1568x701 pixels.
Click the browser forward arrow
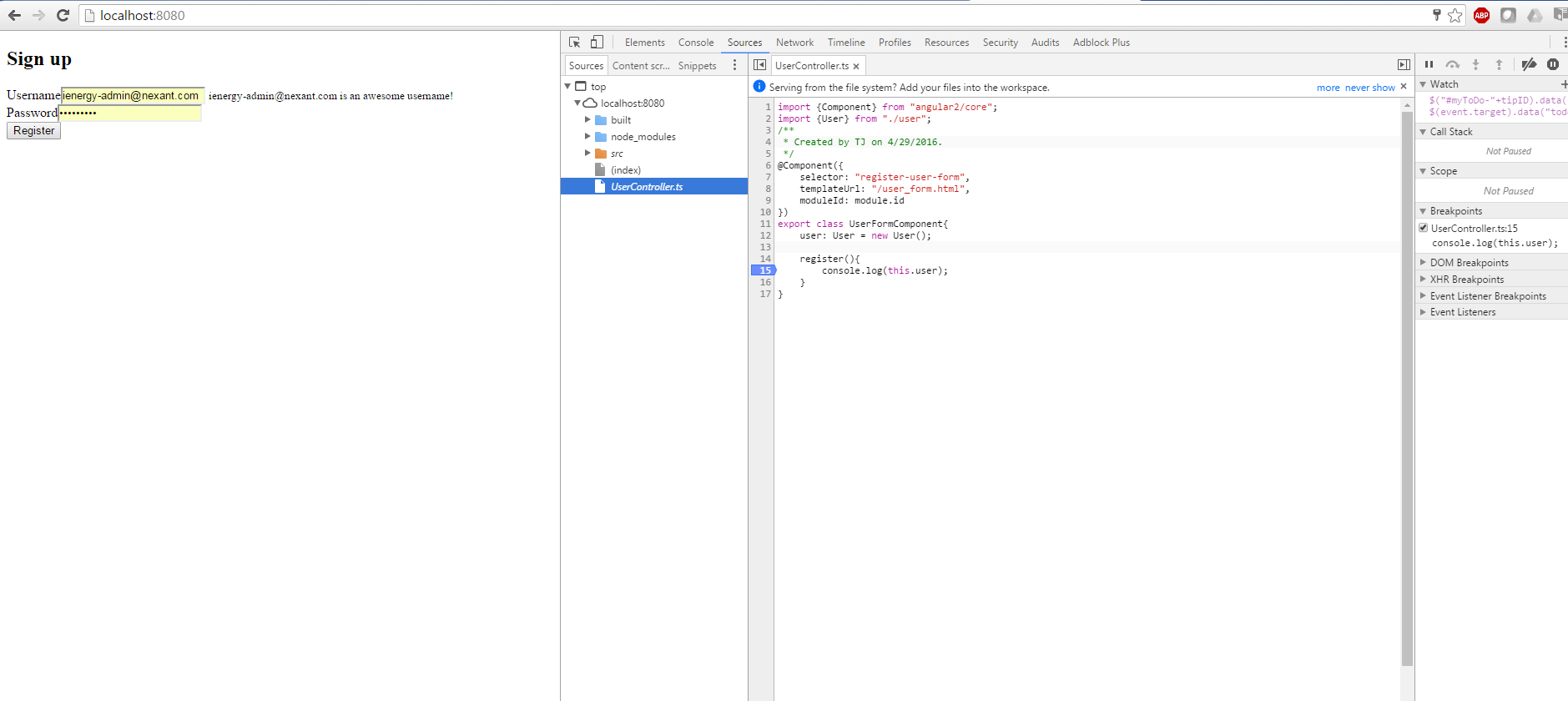38,15
